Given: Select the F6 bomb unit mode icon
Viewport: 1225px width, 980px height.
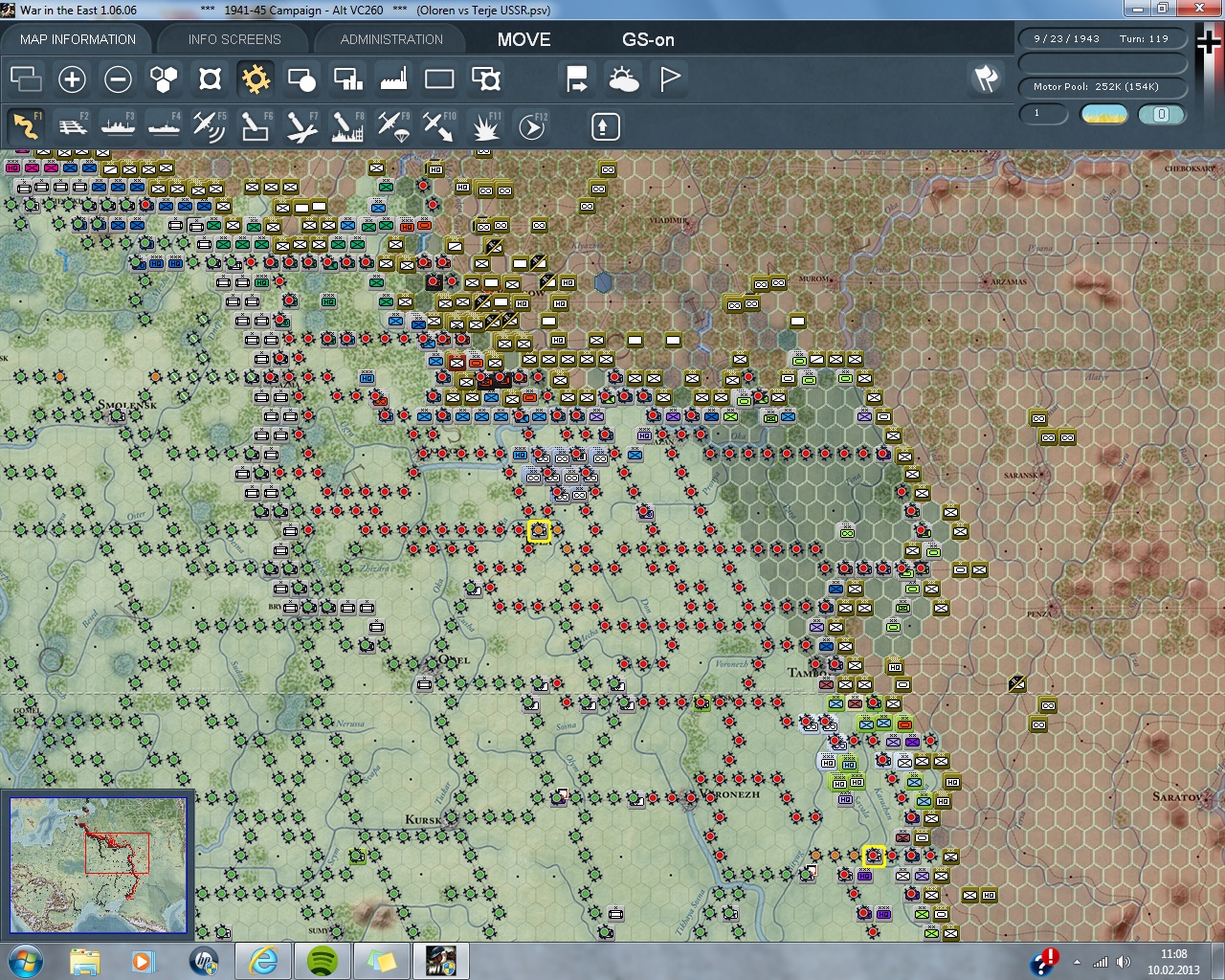Looking at the screenshot, I should [256, 126].
